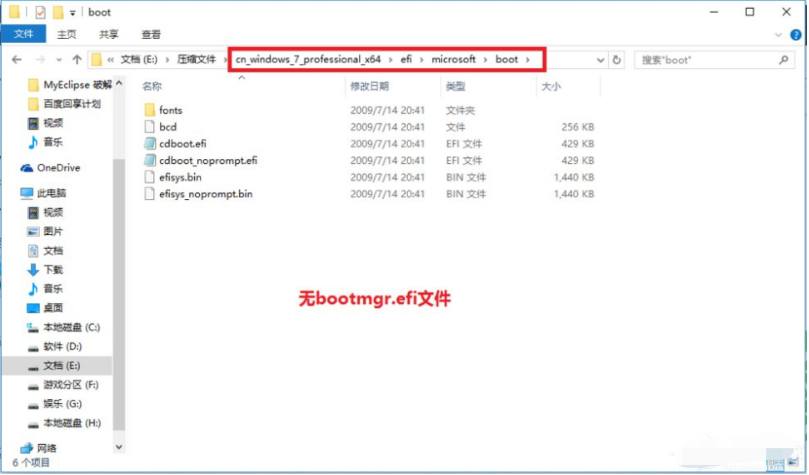Go up one folder level
The width and height of the screenshot is (809, 475).
coord(75,59)
